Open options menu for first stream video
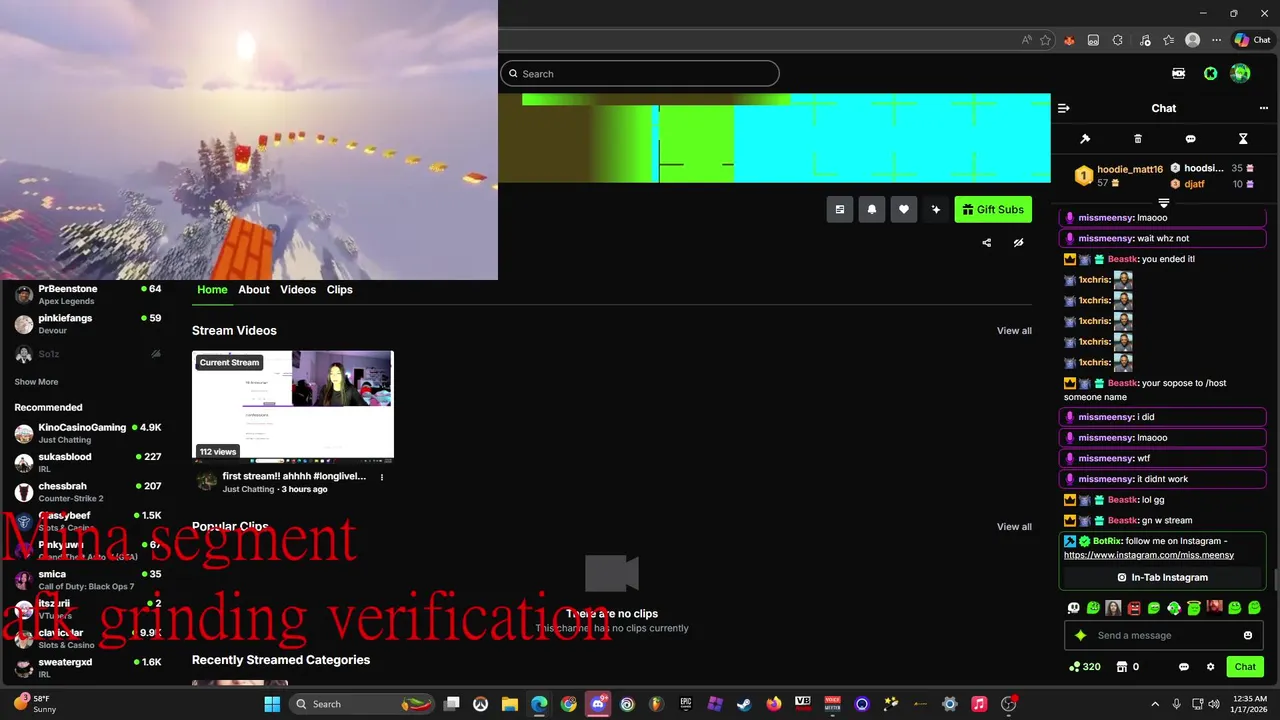Image resolution: width=1280 pixels, height=720 pixels. coord(382,478)
